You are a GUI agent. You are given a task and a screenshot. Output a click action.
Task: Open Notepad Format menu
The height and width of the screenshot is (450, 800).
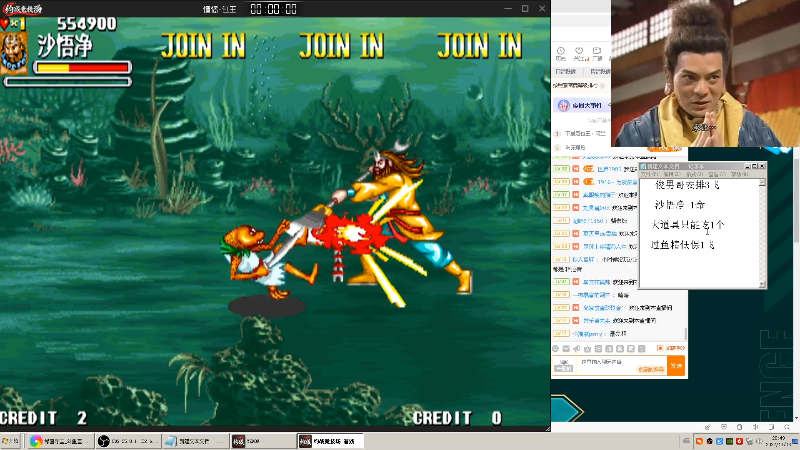click(694, 174)
